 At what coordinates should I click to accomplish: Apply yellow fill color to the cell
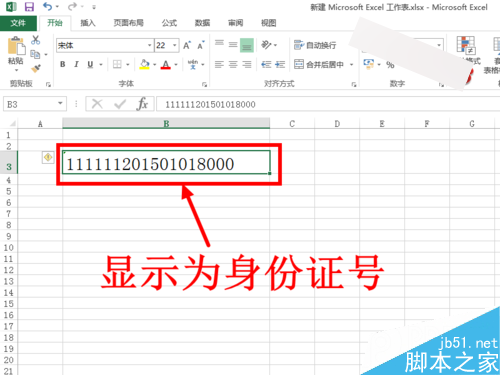click(x=144, y=64)
